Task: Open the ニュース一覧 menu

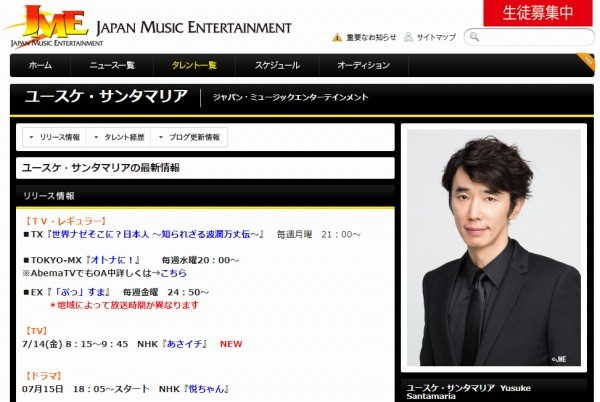Action: 112,65
